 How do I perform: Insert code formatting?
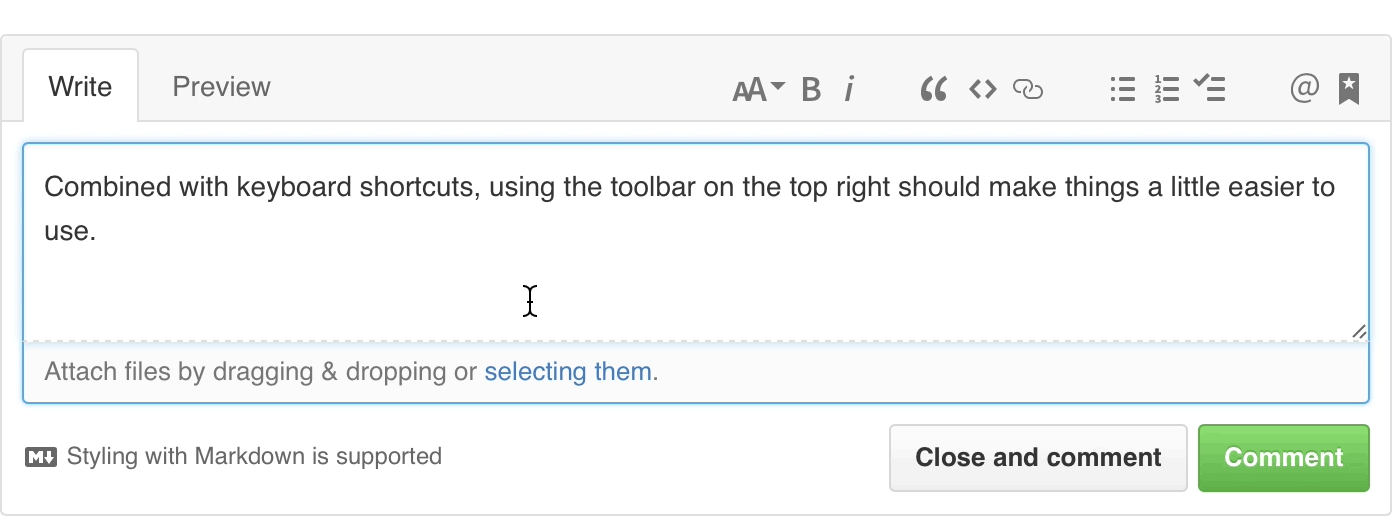click(982, 90)
